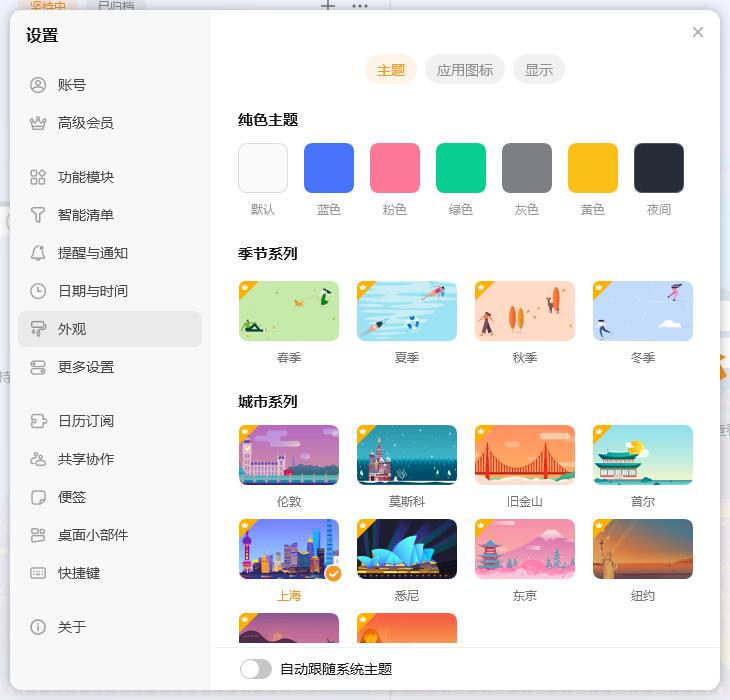Choose the 灰色 color theme
The width and height of the screenshot is (730, 700).
tap(527, 168)
